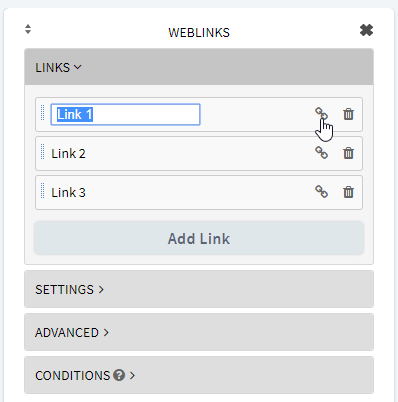This screenshot has width=398, height=402.
Task: Grab the drag handle of Link 1
Action: 42,112
